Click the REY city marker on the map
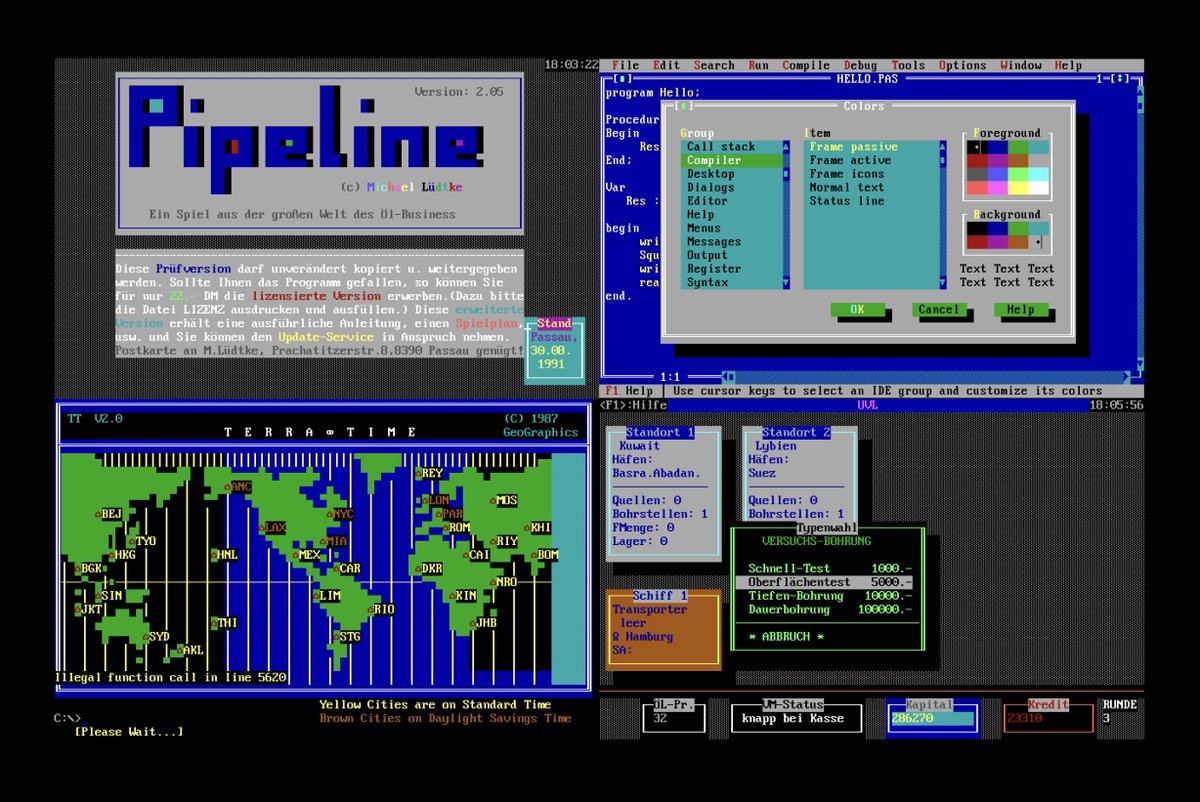Screen dimensions: 1200x802 (x=428, y=473)
